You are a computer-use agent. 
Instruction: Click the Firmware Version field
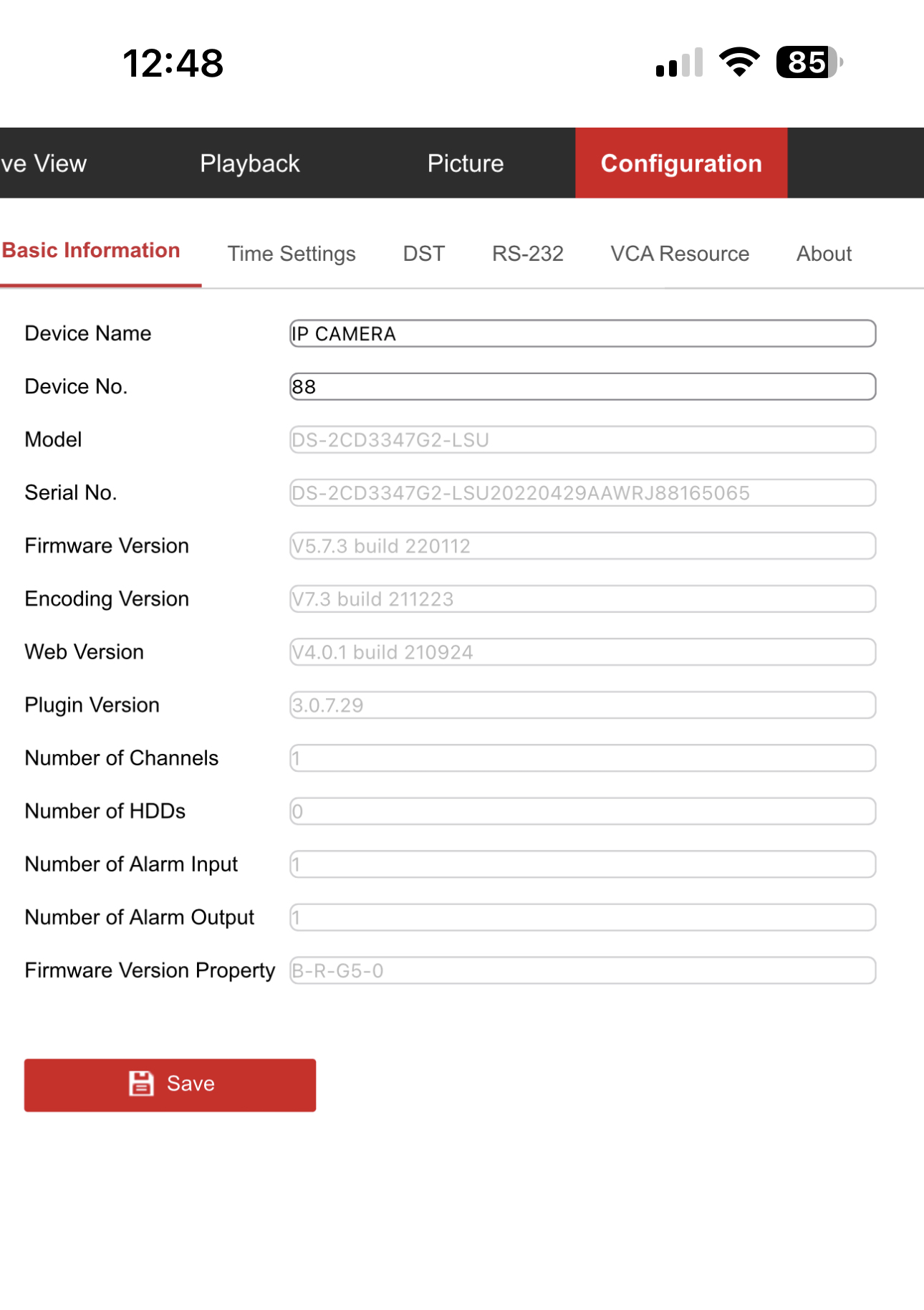tap(582, 546)
